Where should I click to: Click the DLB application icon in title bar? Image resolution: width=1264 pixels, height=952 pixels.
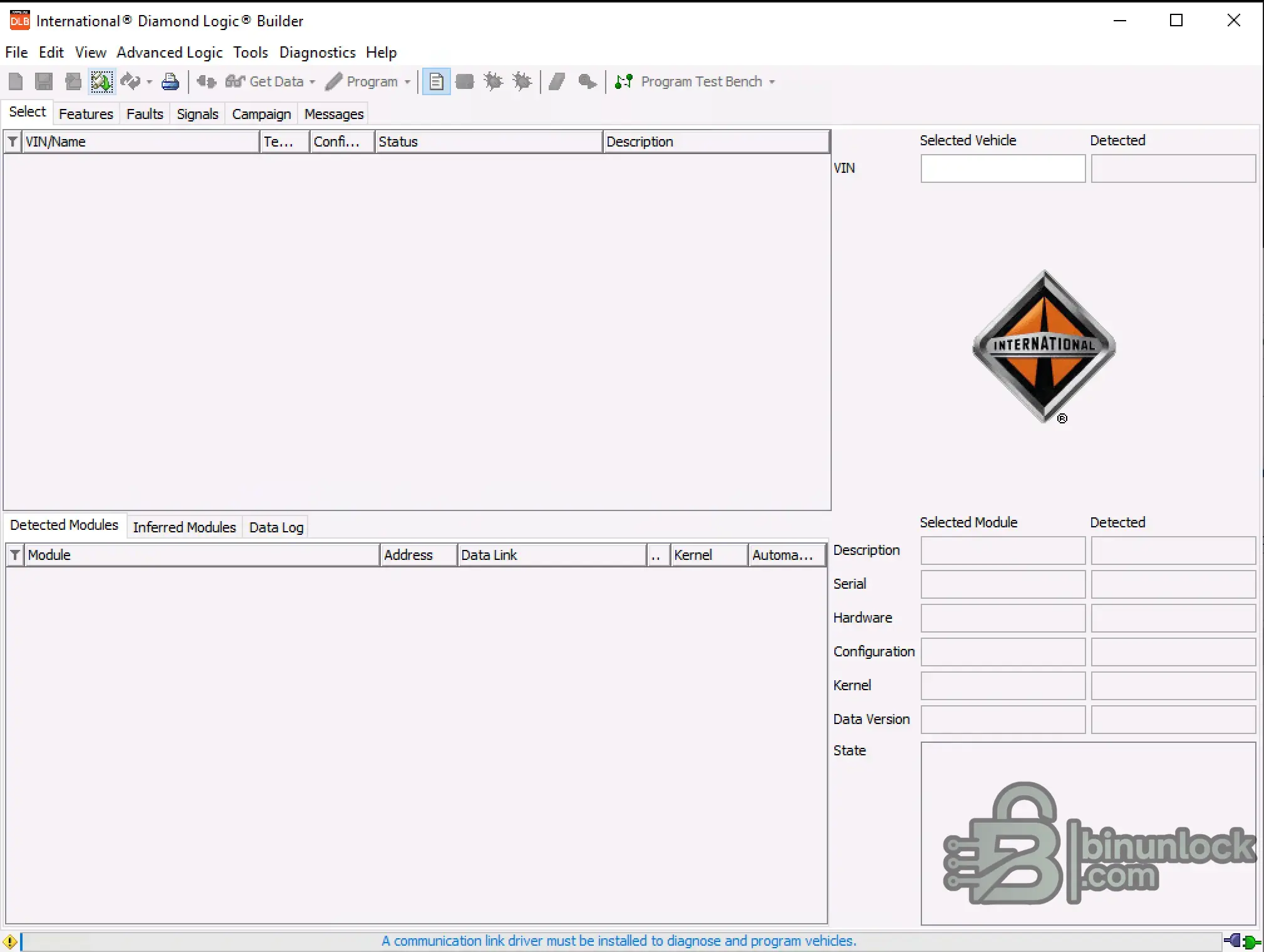pos(19,20)
